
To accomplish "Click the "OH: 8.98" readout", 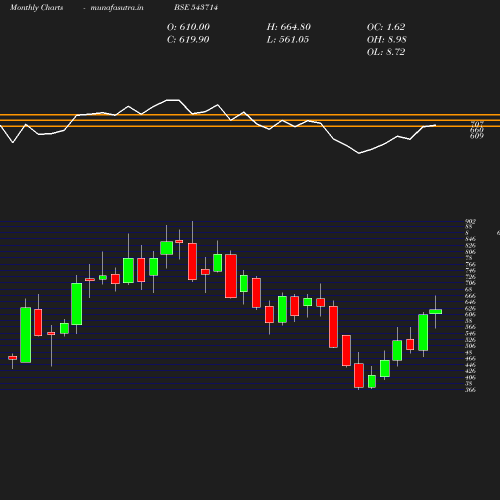I will pyautogui.click(x=387, y=40).
